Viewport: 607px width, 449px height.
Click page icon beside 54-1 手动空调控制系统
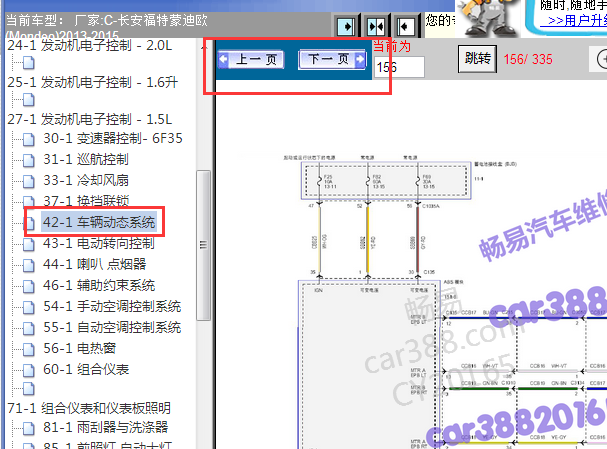pos(29,307)
